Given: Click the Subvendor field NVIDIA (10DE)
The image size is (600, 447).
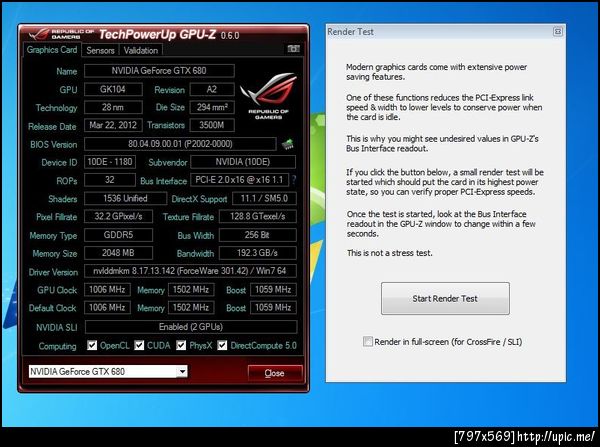Looking at the screenshot, I should [243, 162].
